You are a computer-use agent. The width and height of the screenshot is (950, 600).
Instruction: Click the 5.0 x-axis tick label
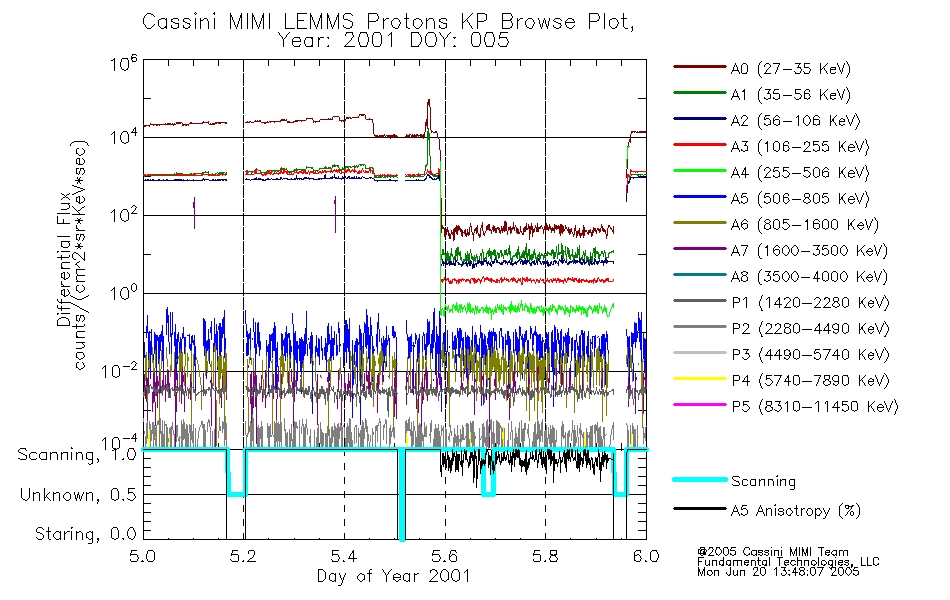point(142,556)
